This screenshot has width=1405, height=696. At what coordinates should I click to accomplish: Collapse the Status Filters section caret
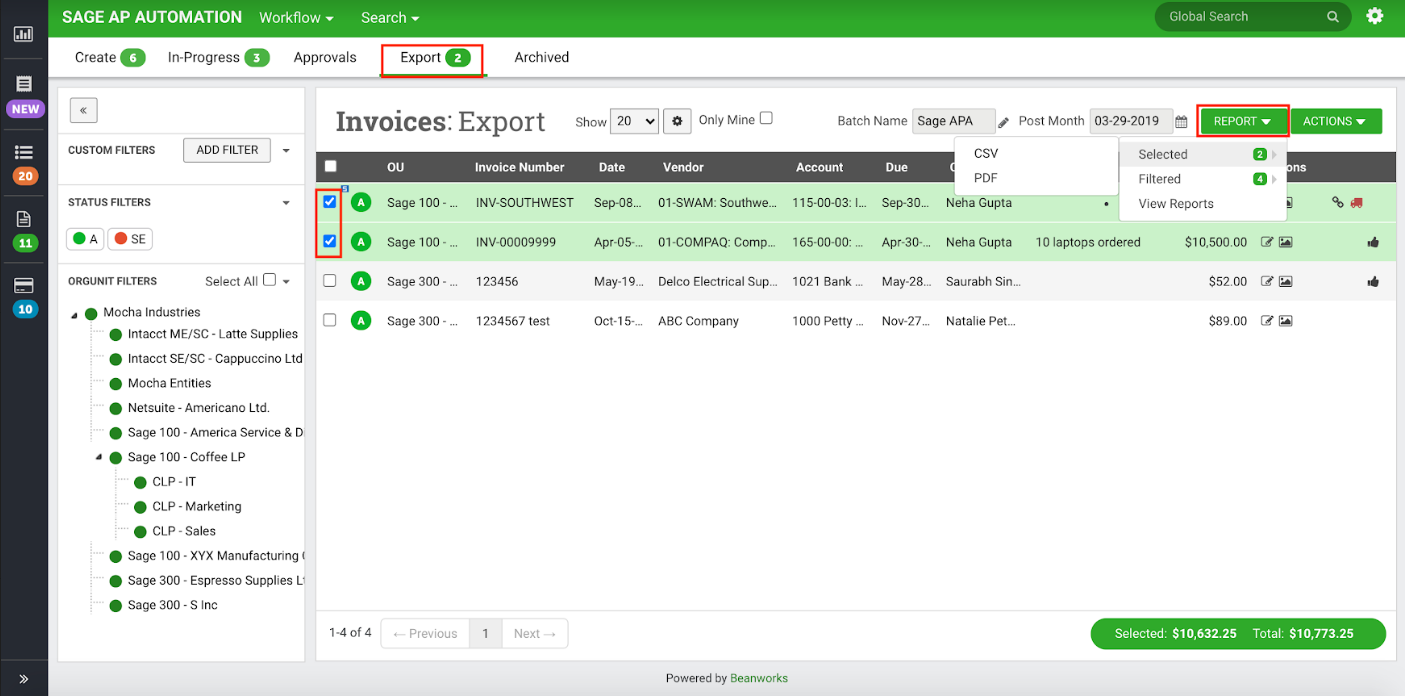pos(286,203)
